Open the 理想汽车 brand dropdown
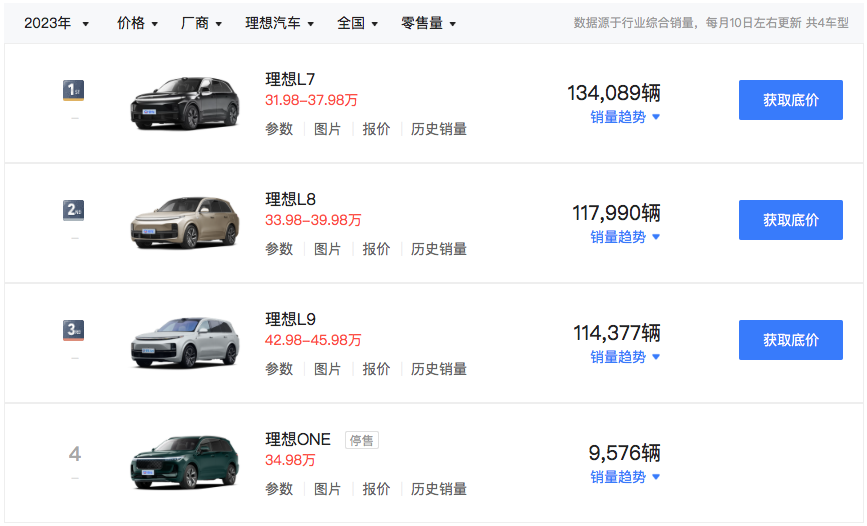 (279, 23)
